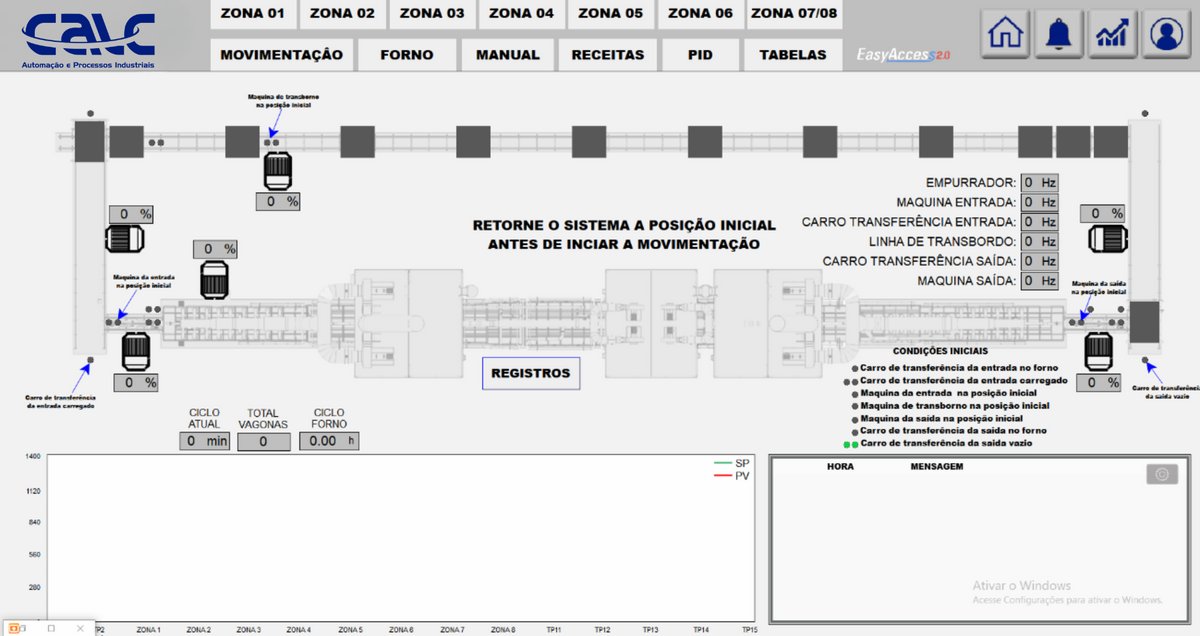Select the MAQUINA SAÍDA Hz field

[1040, 281]
